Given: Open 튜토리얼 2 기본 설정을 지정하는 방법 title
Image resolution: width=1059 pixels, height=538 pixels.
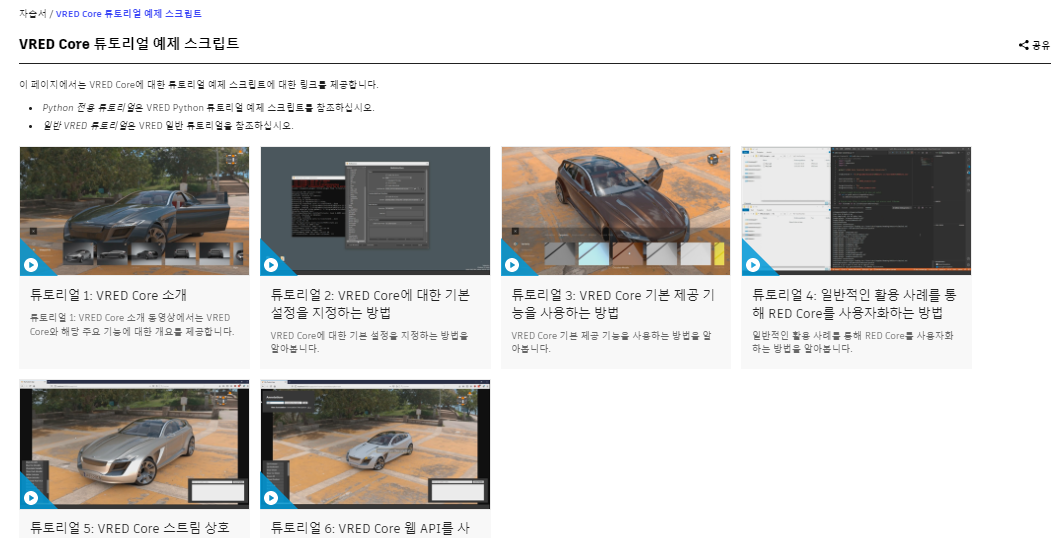Looking at the screenshot, I should (370, 304).
